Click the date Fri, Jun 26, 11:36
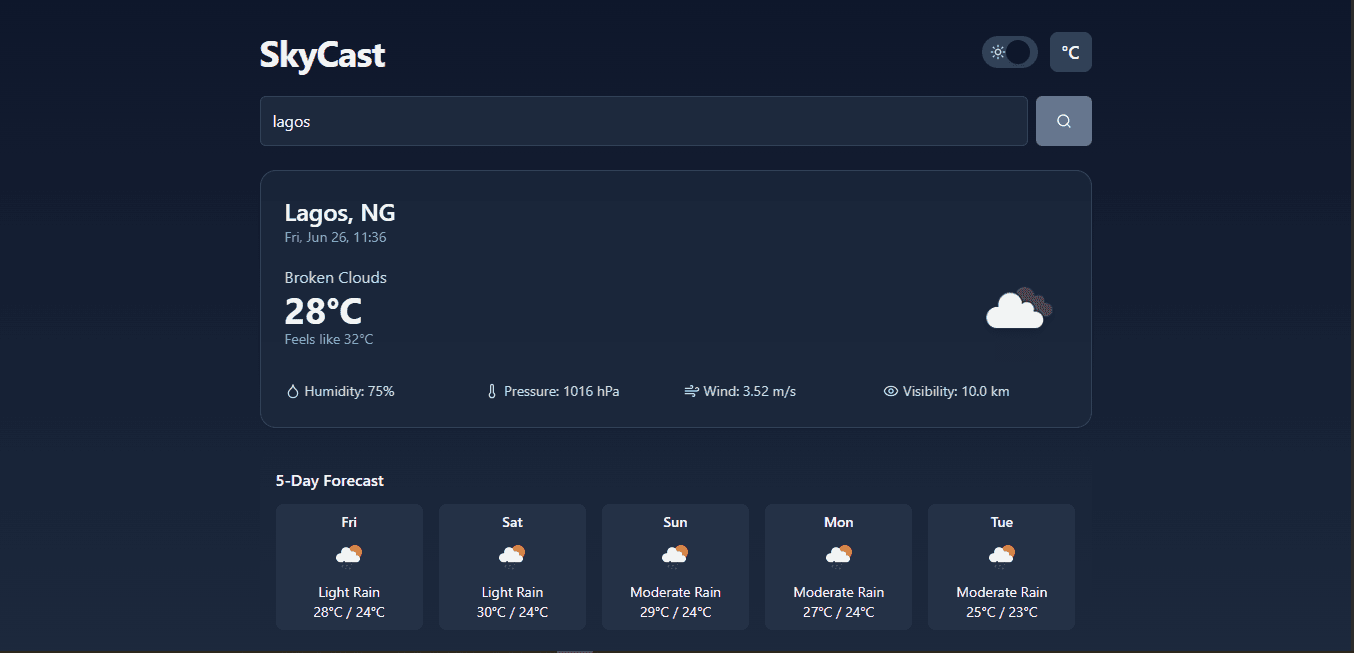This screenshot has width=1354, height=653. point(336,238)
